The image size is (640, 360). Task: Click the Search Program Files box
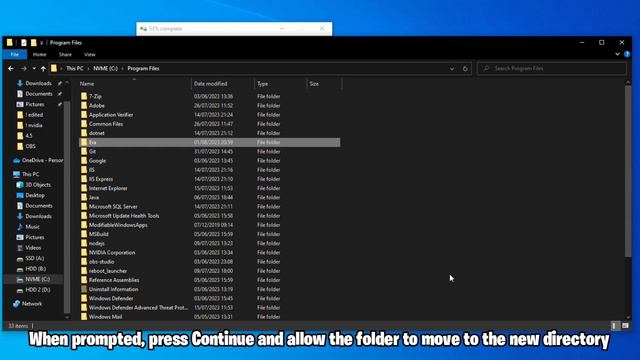551,69
